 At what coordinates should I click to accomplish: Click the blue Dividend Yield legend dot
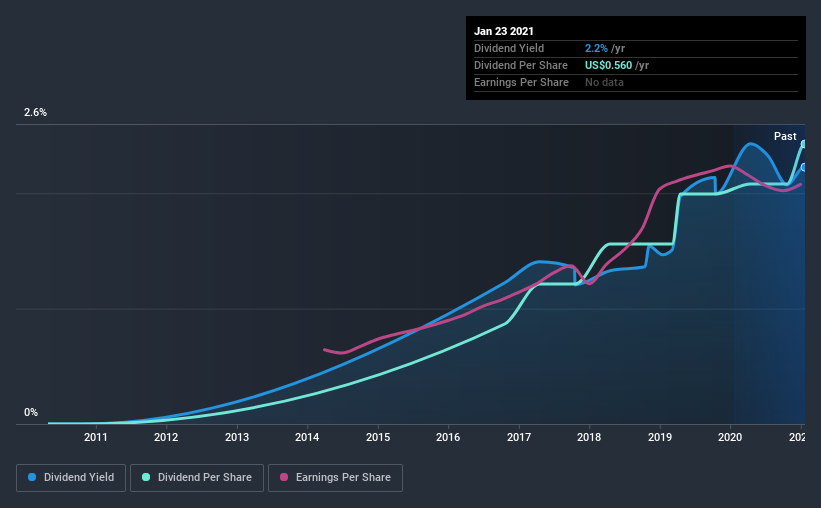32,477
